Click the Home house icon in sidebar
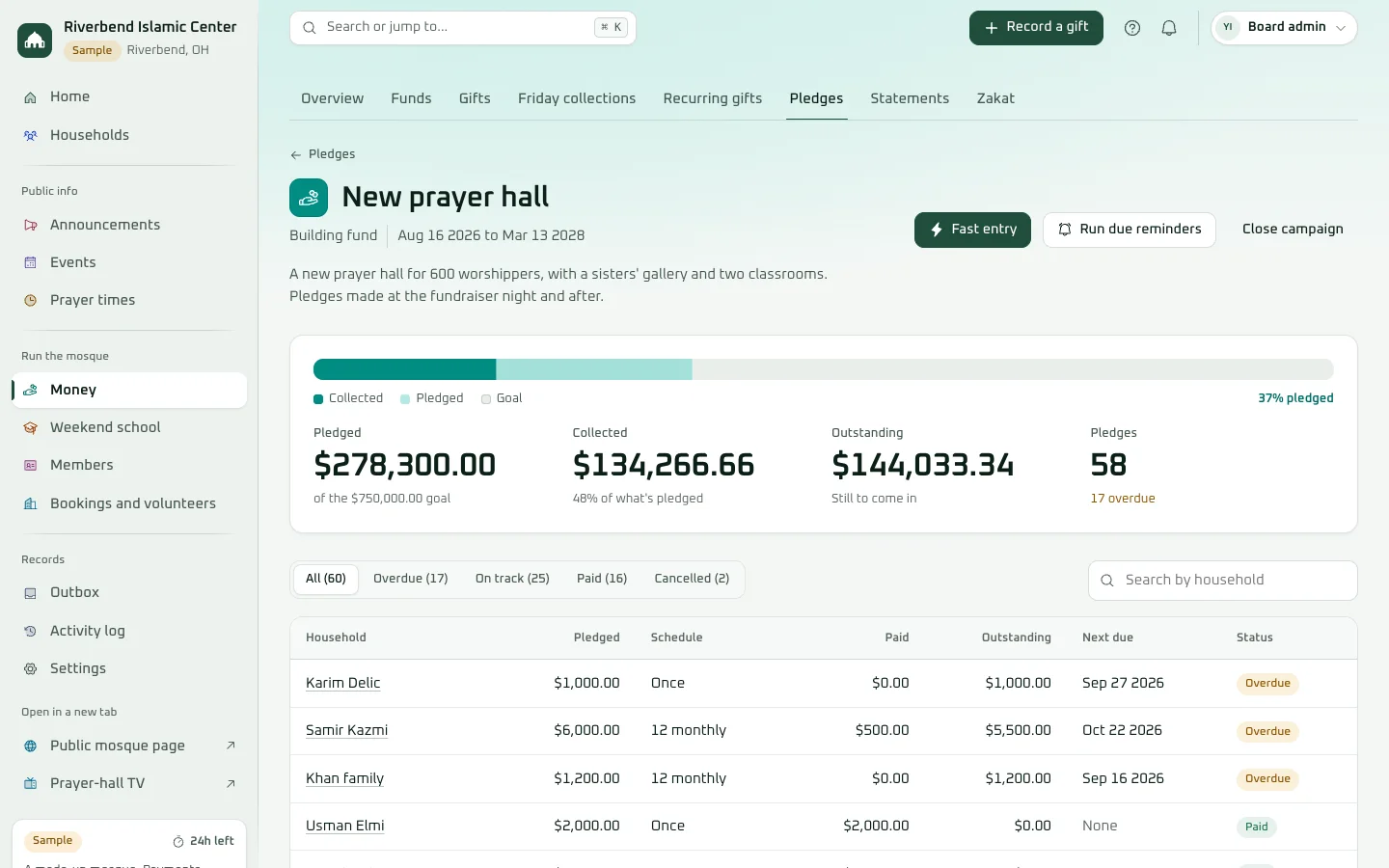Viewport: 1389px width, 868px height. click(30, 97)
